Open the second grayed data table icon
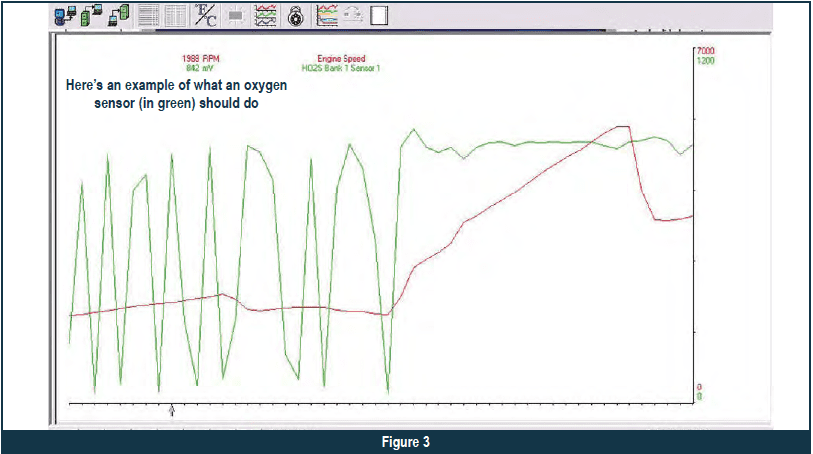 176,14
